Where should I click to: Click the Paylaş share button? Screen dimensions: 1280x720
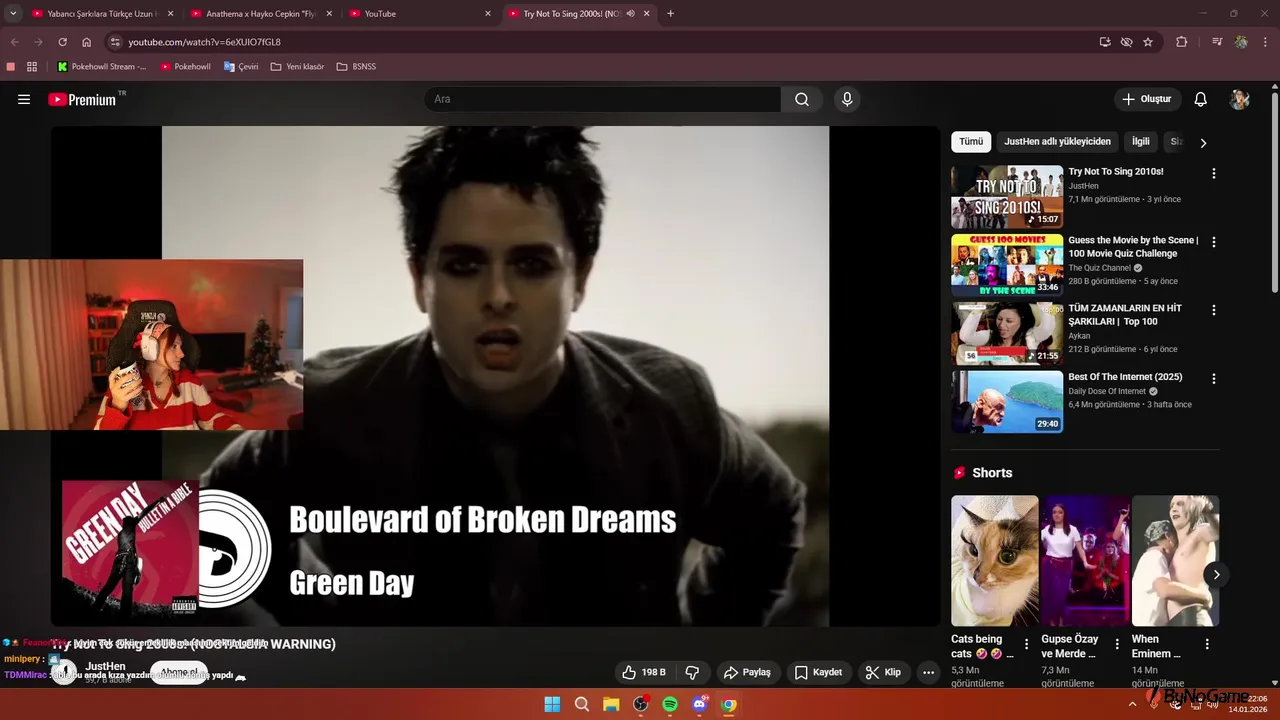tap(747, 672)
